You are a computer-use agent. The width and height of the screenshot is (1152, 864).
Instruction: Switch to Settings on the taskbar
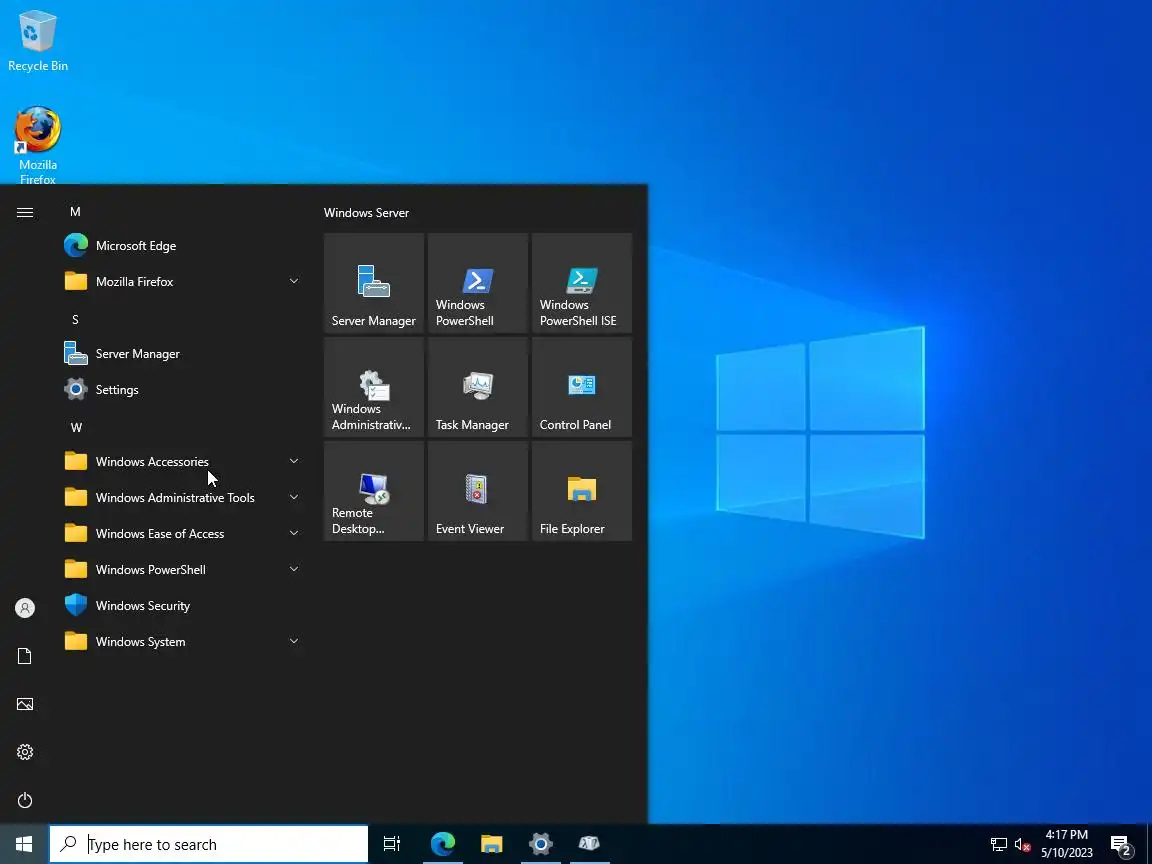coord(540,844)
